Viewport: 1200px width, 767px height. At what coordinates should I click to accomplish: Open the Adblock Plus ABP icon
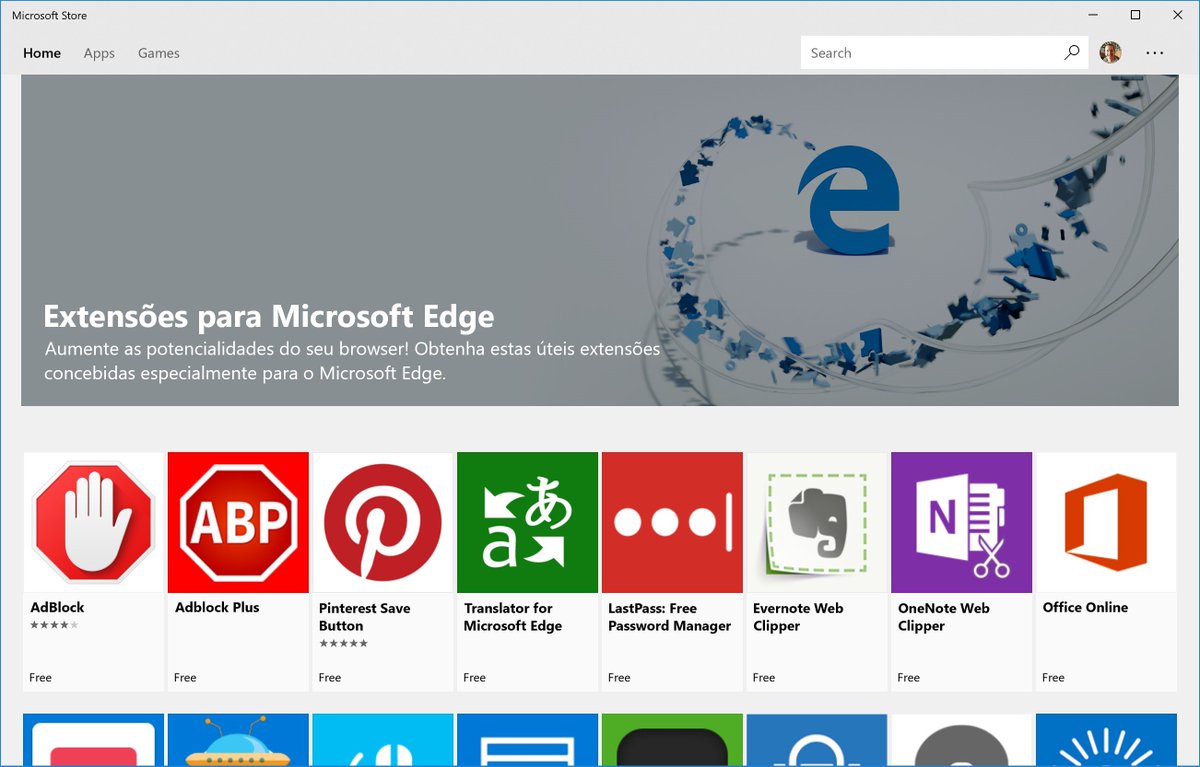[238, 522]
